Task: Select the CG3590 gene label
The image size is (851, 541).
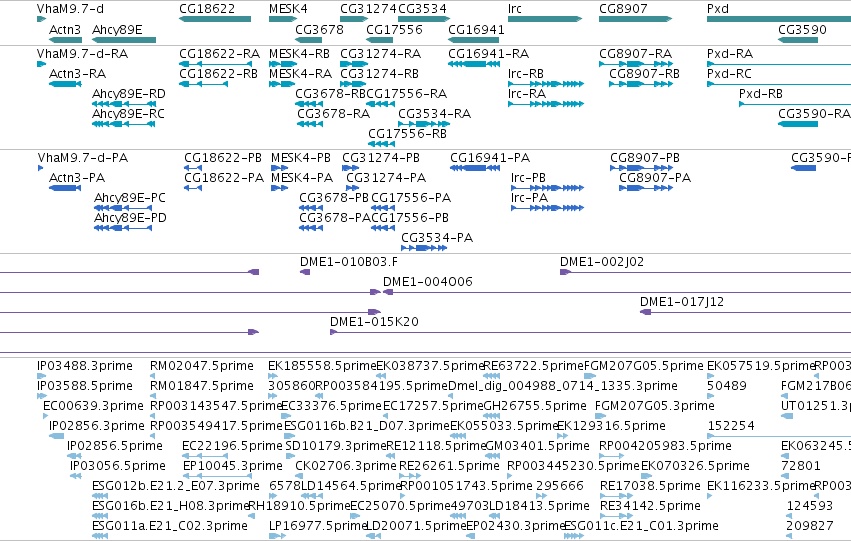Action: coord(802,29)
